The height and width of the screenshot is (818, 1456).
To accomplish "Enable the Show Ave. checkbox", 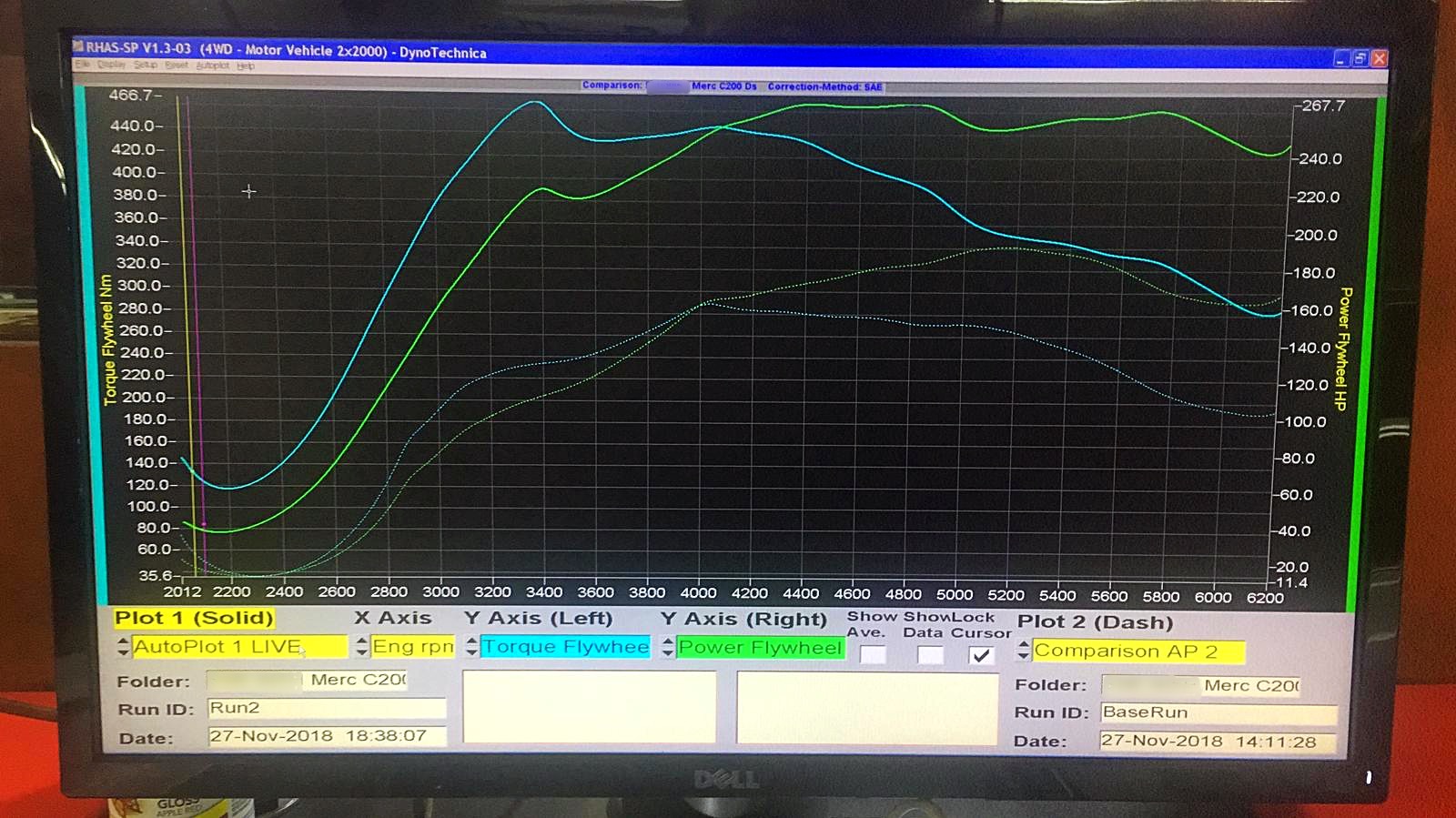I will (x=872, y=654).
